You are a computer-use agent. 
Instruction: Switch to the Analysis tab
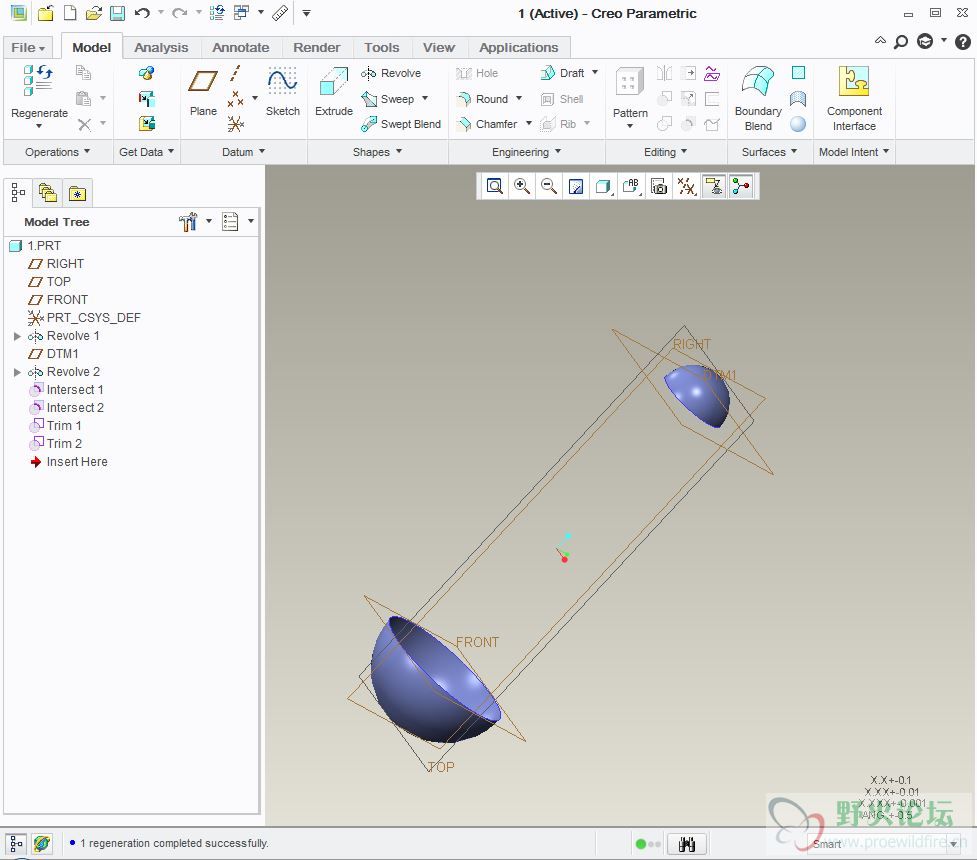coord(161,48)
